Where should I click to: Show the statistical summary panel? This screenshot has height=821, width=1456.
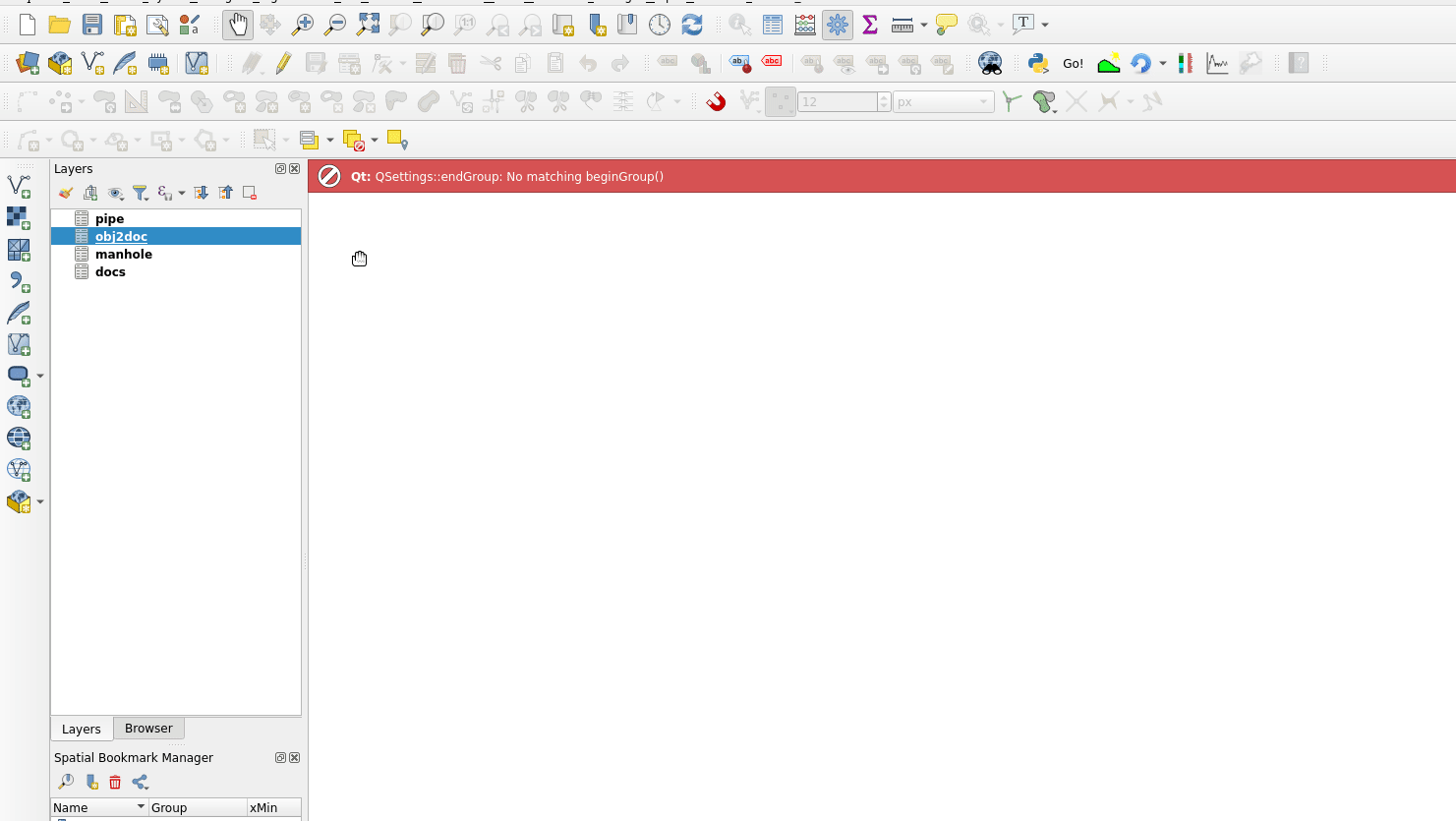click(x=869, y=25)
